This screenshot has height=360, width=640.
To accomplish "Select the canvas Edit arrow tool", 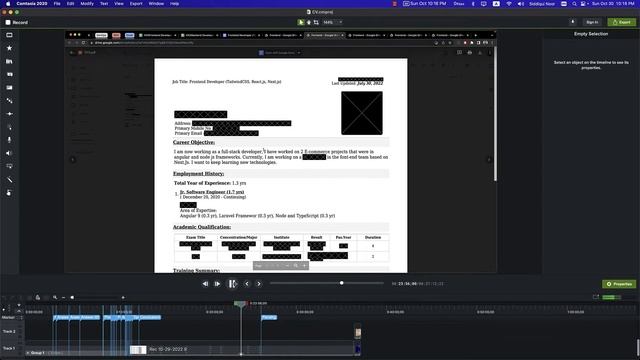I will [x=301, y=22].
